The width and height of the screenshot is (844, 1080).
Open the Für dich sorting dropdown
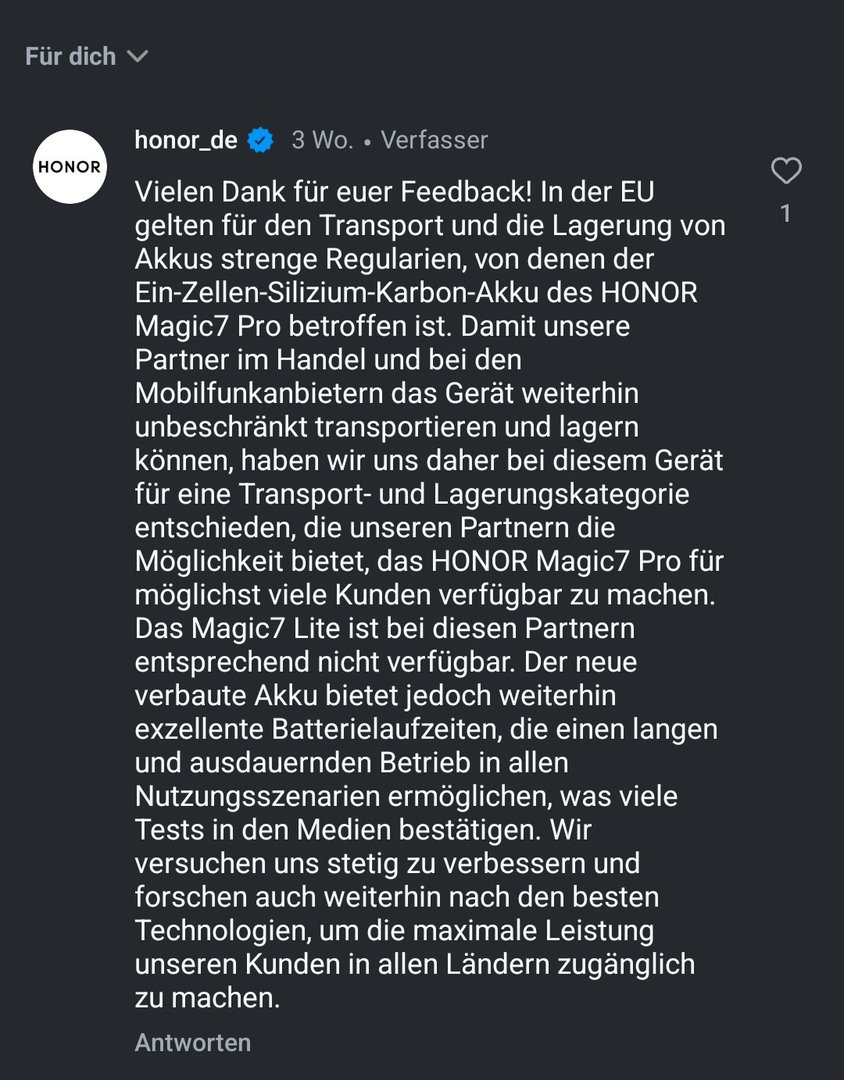pos(72,57)
